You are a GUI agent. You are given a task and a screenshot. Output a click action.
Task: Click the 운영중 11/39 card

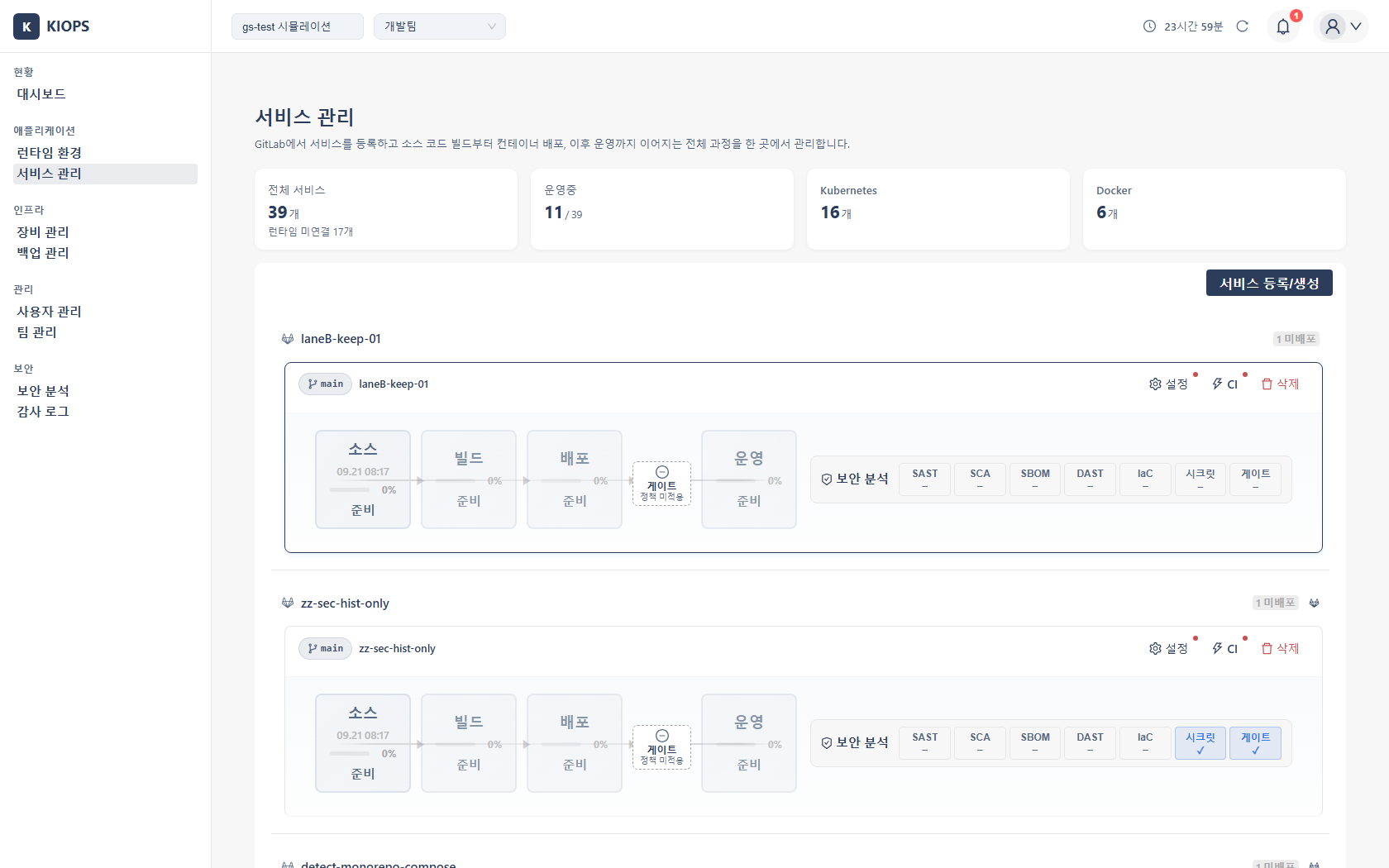click(662, 209)
